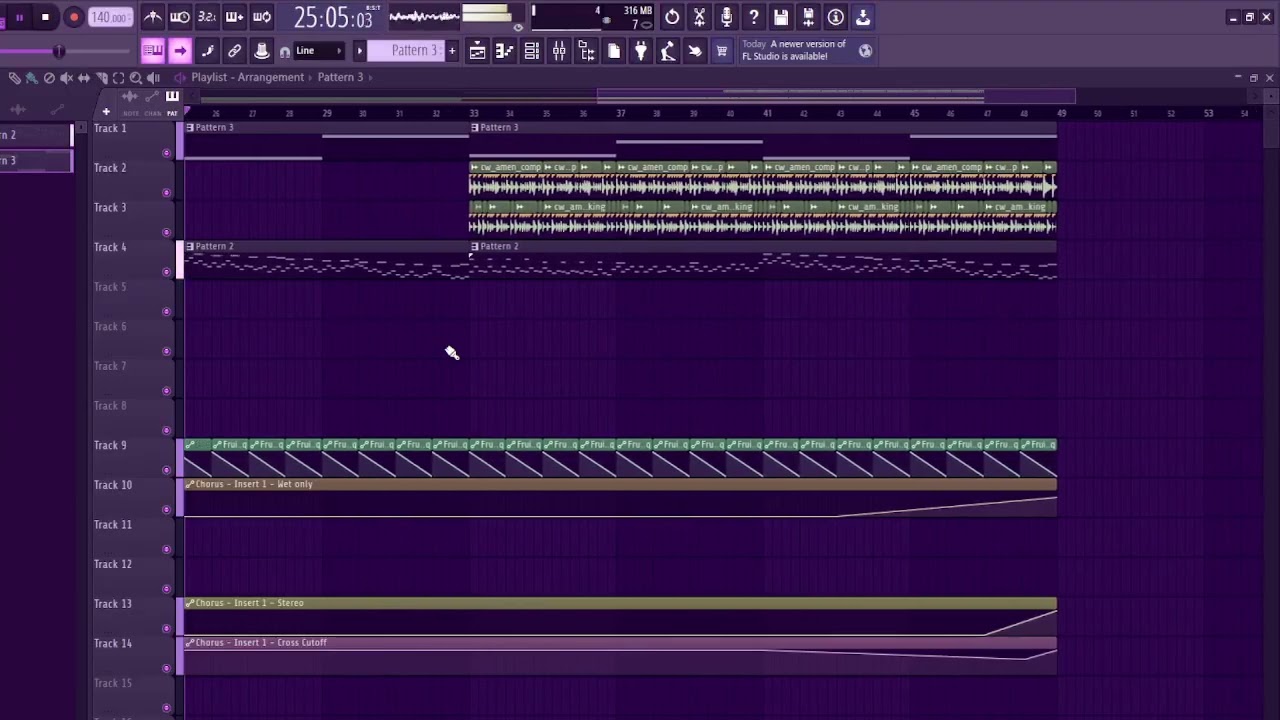Image resolution: width=1280 pixels, height=720 pixels.
Task: Select the playlist Delete tool
Action: [49, 77]
